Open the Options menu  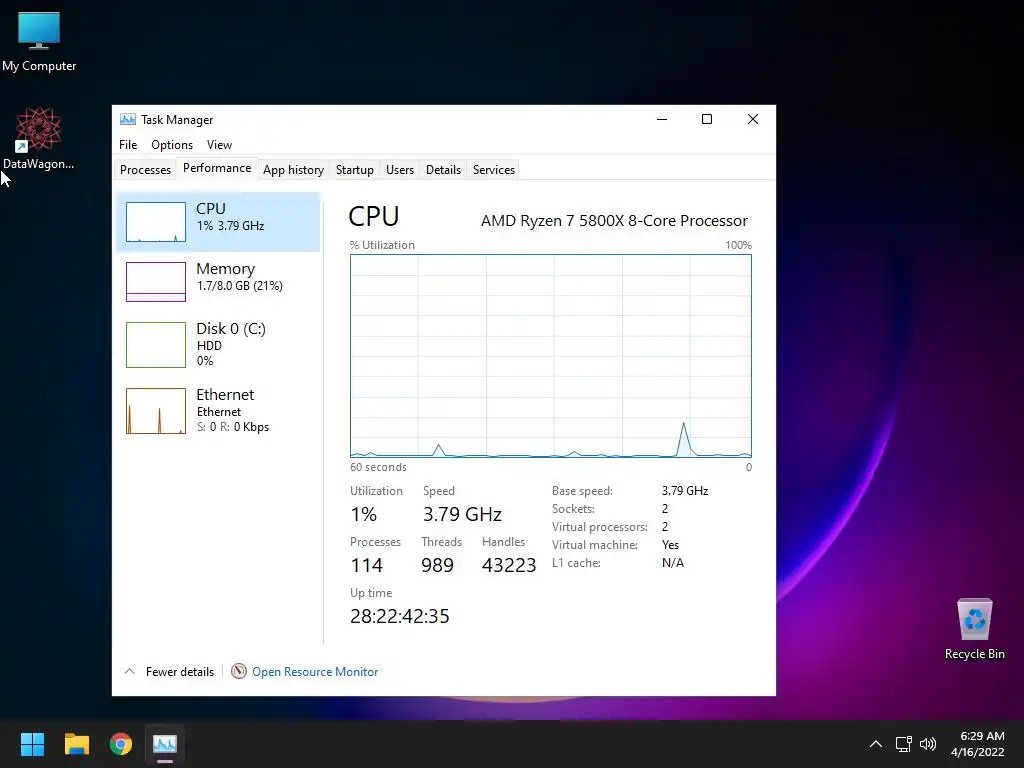[x=172, y=145]
